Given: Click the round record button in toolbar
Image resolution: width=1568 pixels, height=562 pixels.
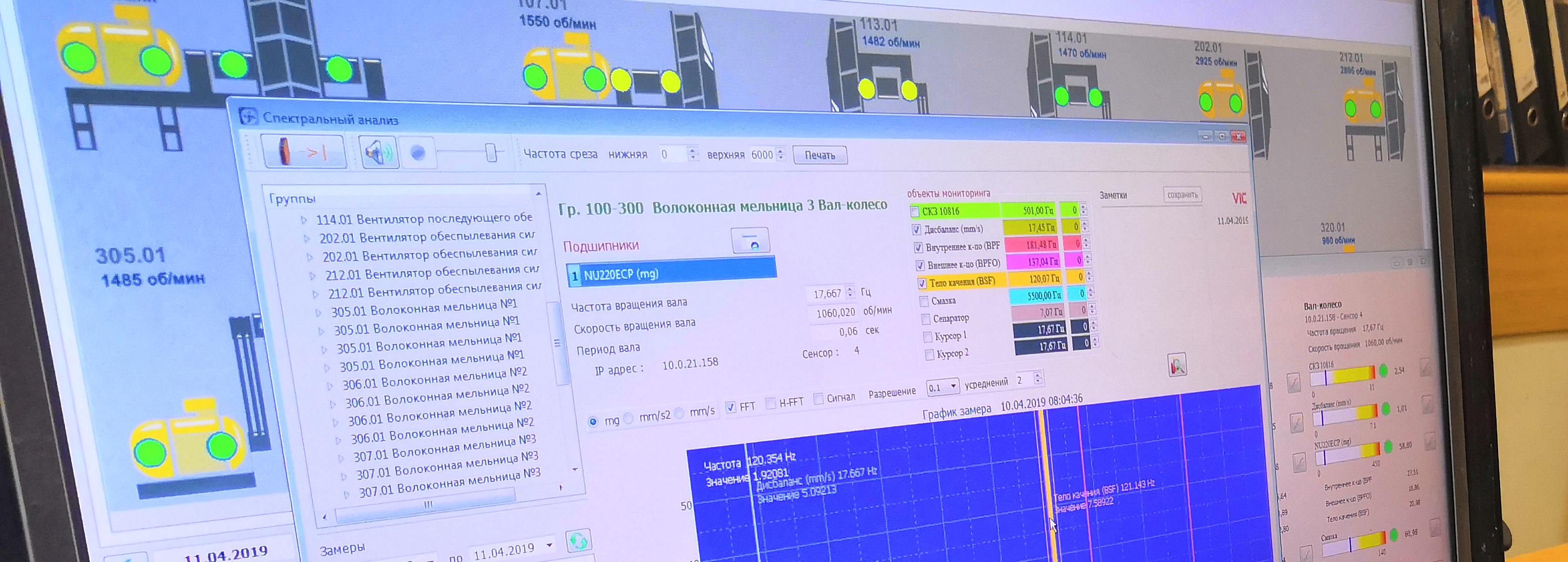Looking at the screenshot, I should (x=418, y=153).
